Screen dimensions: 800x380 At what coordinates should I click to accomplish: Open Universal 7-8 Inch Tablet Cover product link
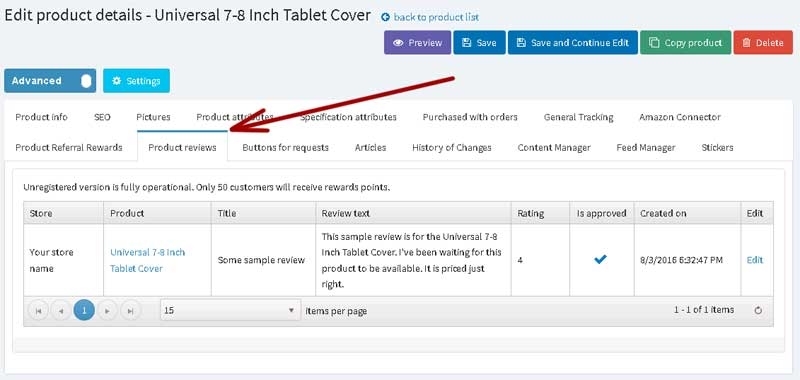coord(147,260)
